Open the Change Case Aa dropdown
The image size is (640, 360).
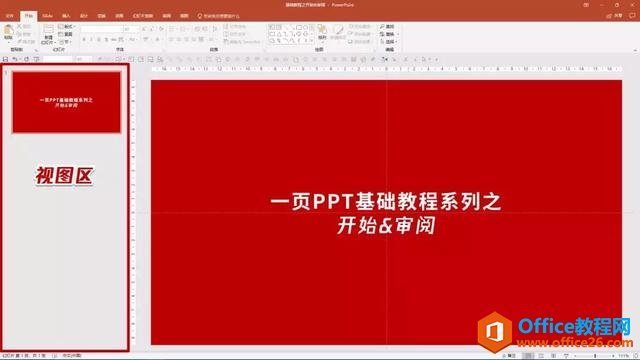point(133,40)
